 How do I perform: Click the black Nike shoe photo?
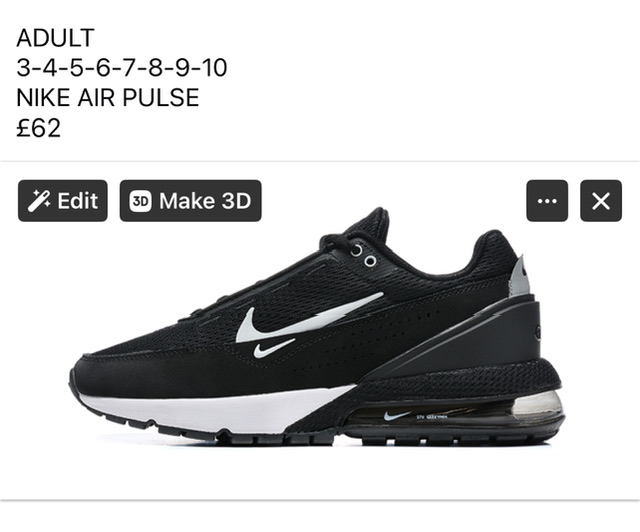click(317, 331)
